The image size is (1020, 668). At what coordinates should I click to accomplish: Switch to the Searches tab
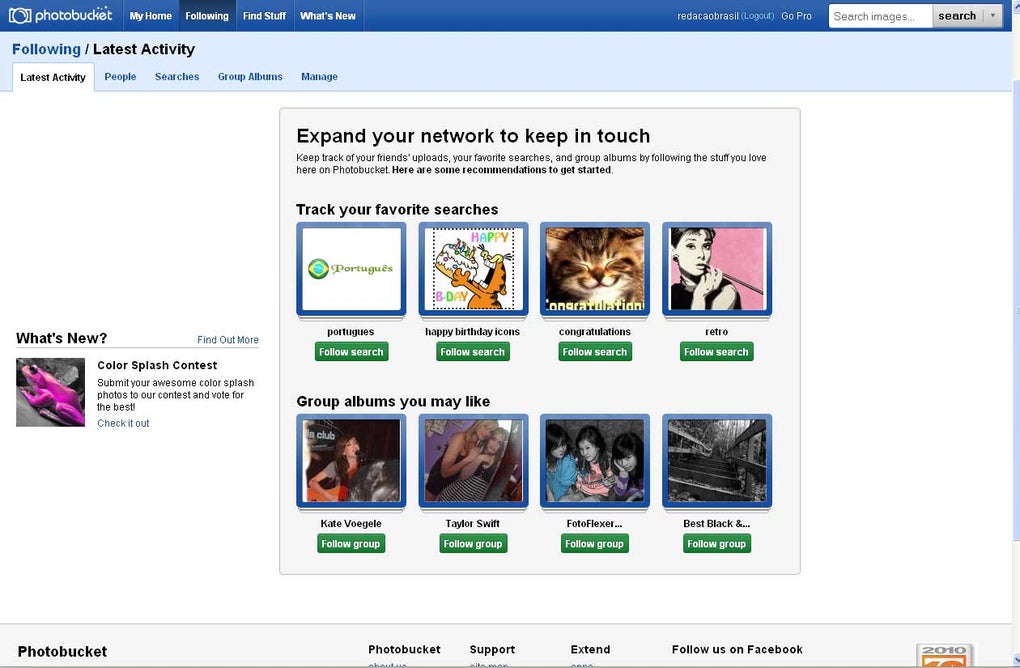tap(177, 77)
